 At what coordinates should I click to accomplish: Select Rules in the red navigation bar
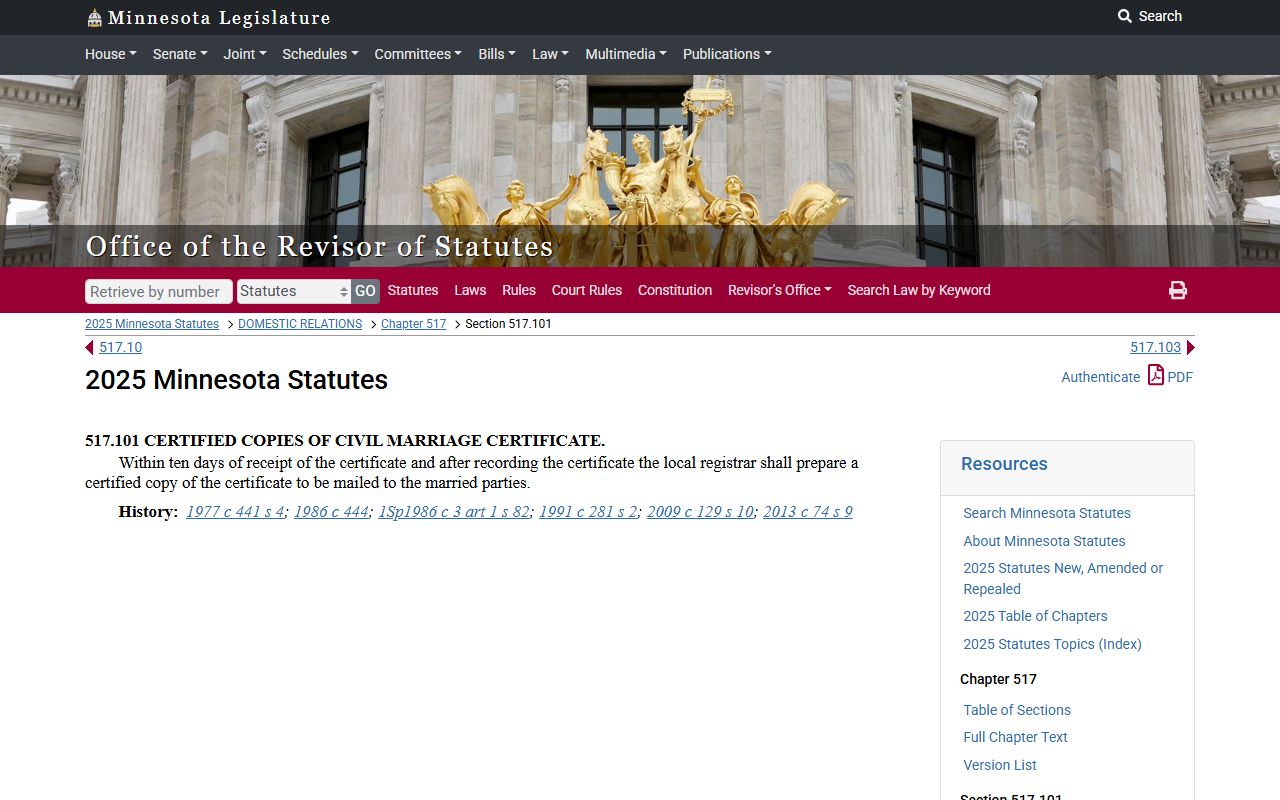point(519,290)
